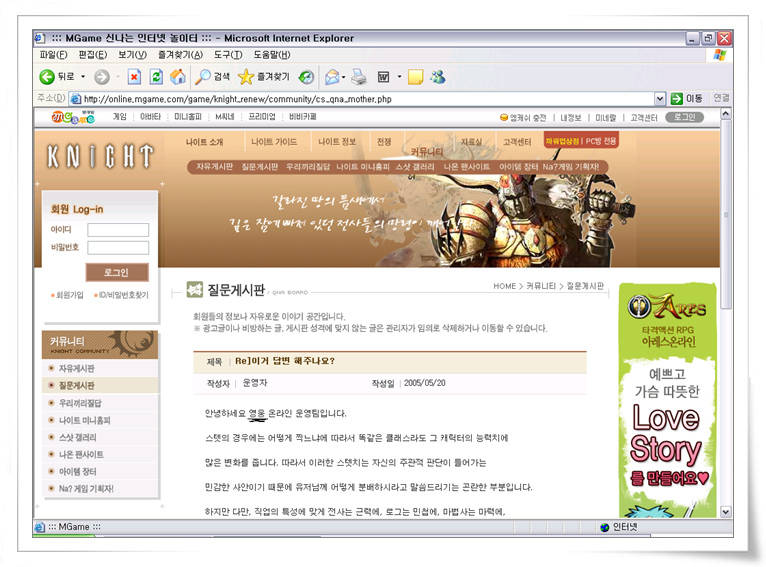Viewport: 766px width, 567px height.
Task: Open Search with the magnifier icon
Action: tap(203, 77)
